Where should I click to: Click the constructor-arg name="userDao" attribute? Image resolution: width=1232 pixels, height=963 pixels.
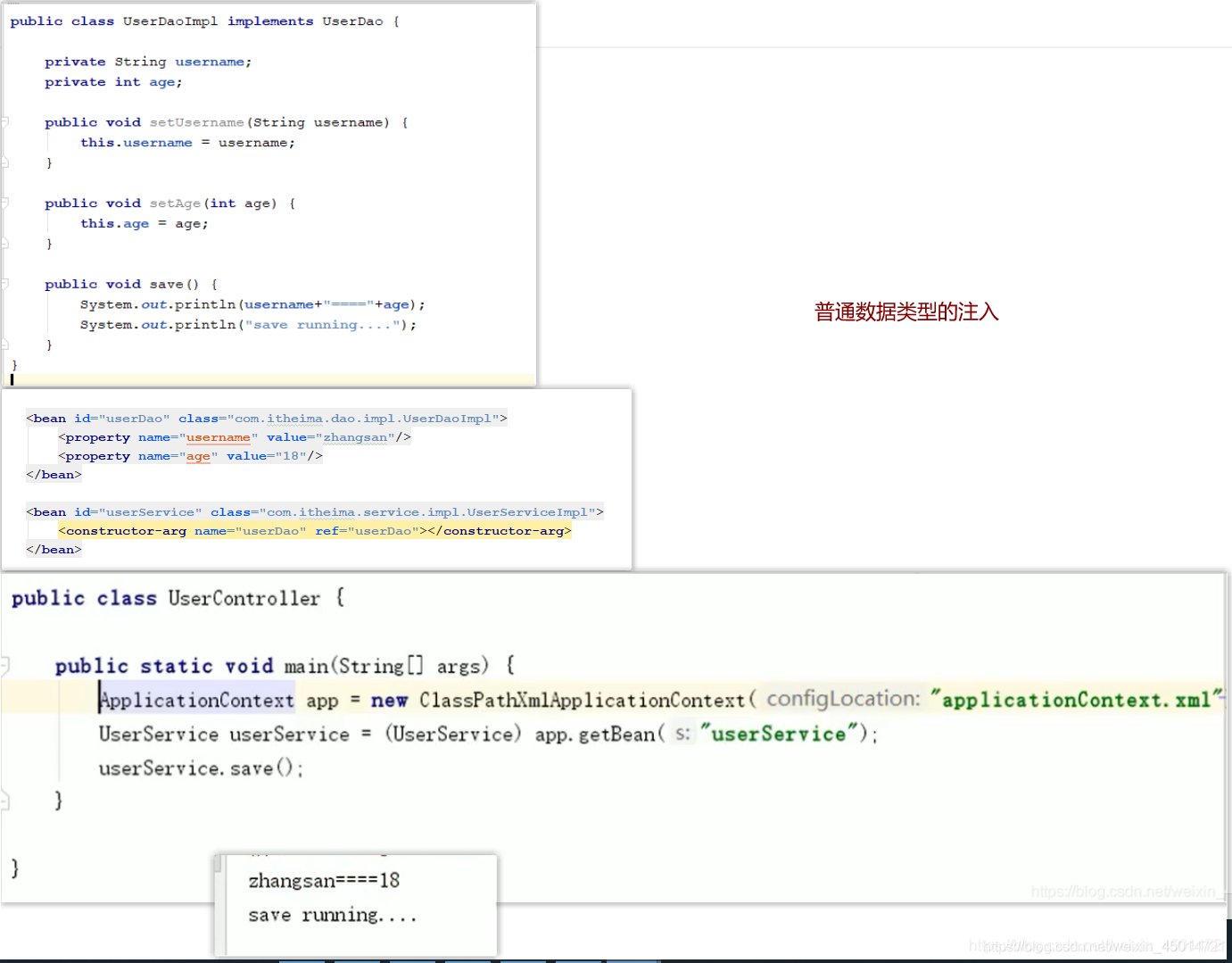pos(251,531)
